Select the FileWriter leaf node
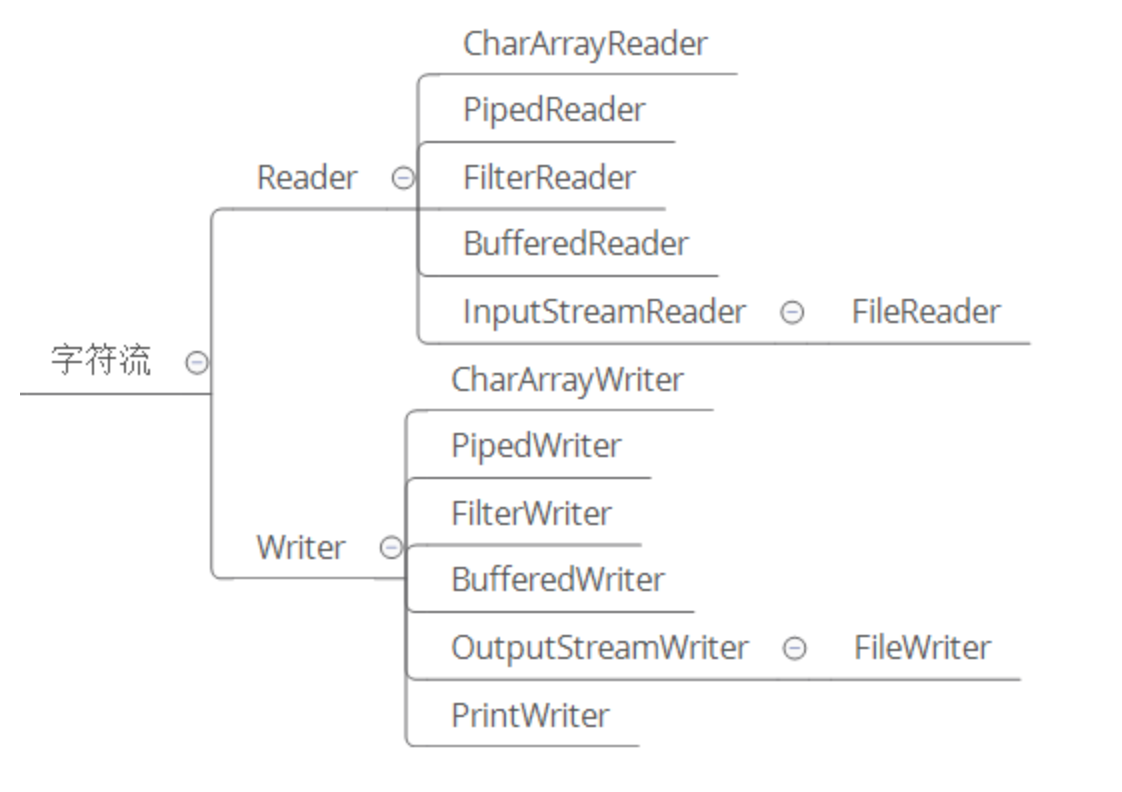This screenshot has width=1122, height=792. 922,648
